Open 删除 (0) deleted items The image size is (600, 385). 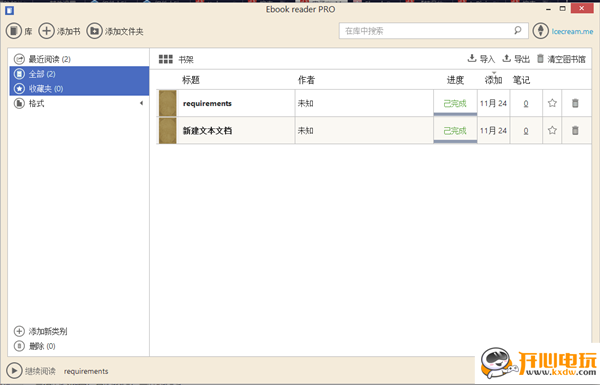34,346
